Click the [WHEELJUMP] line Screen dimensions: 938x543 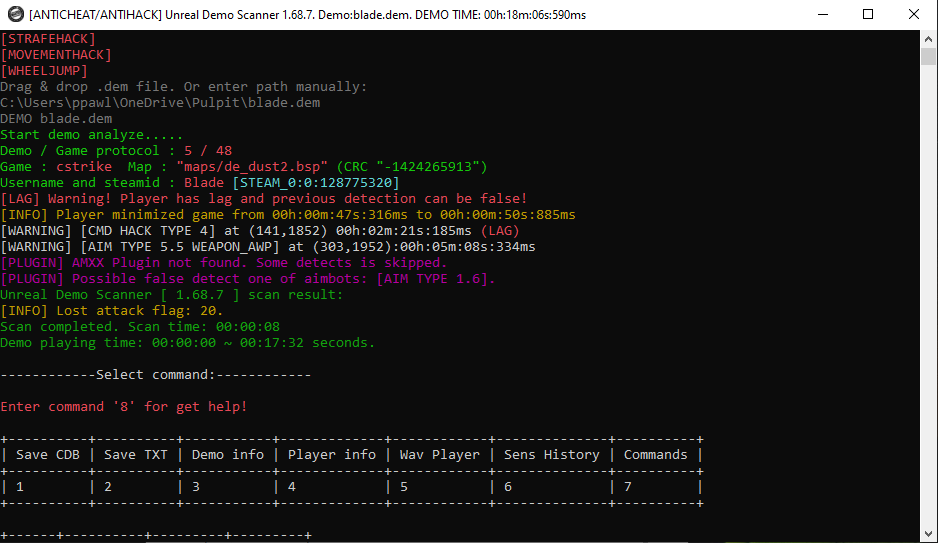tap(44, 71)
